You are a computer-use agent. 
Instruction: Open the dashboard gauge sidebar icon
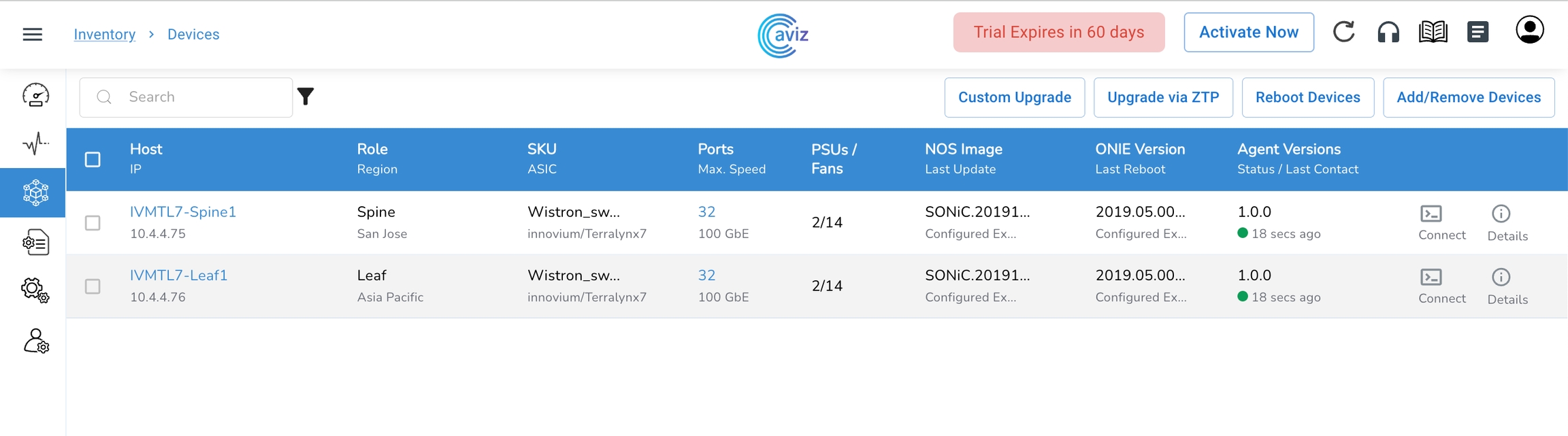(x=35, y=95)
